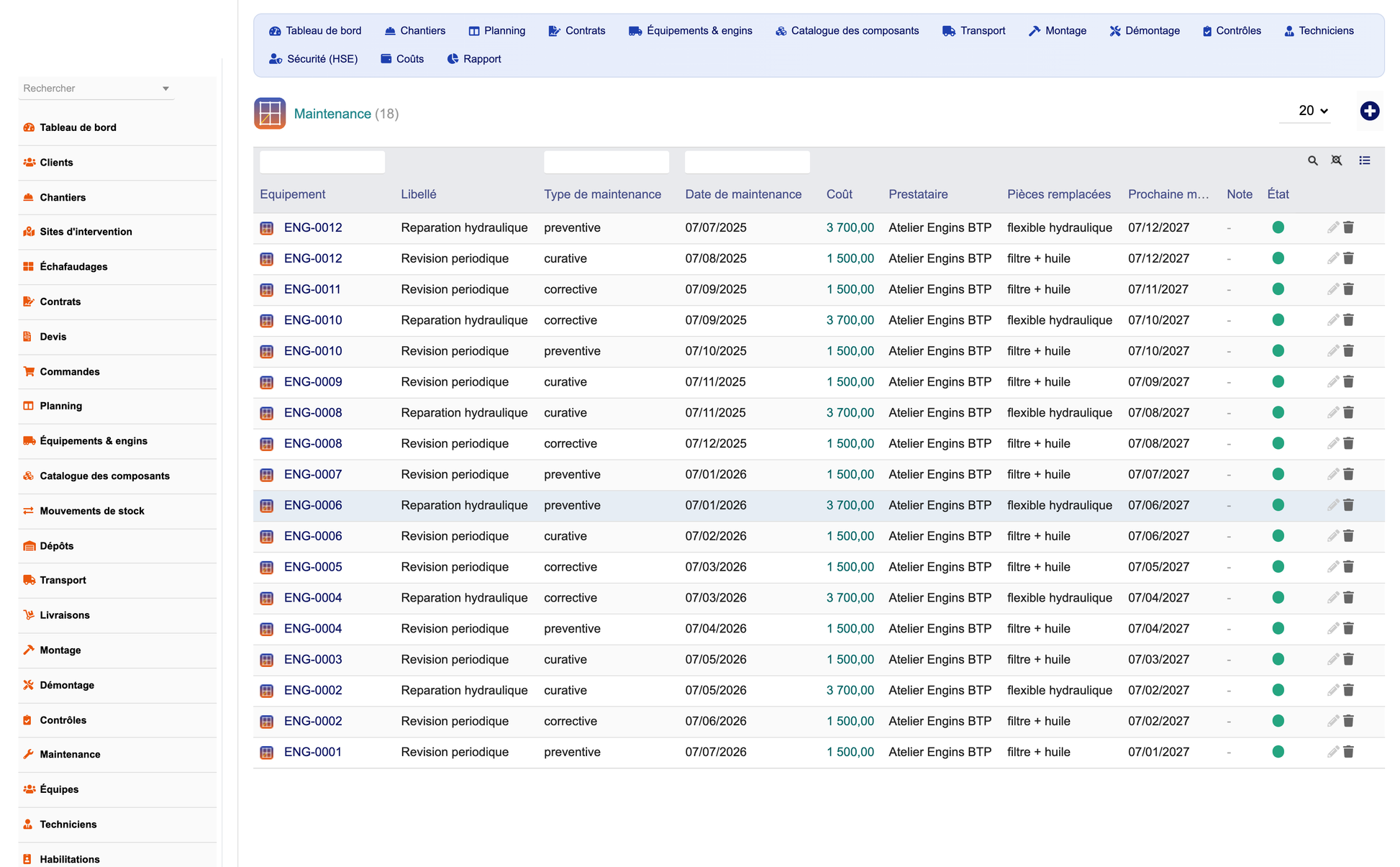Sort by Pièces remplacées column header
This screenshot has width=1400, height=867.
click(x=1058, y=194)
